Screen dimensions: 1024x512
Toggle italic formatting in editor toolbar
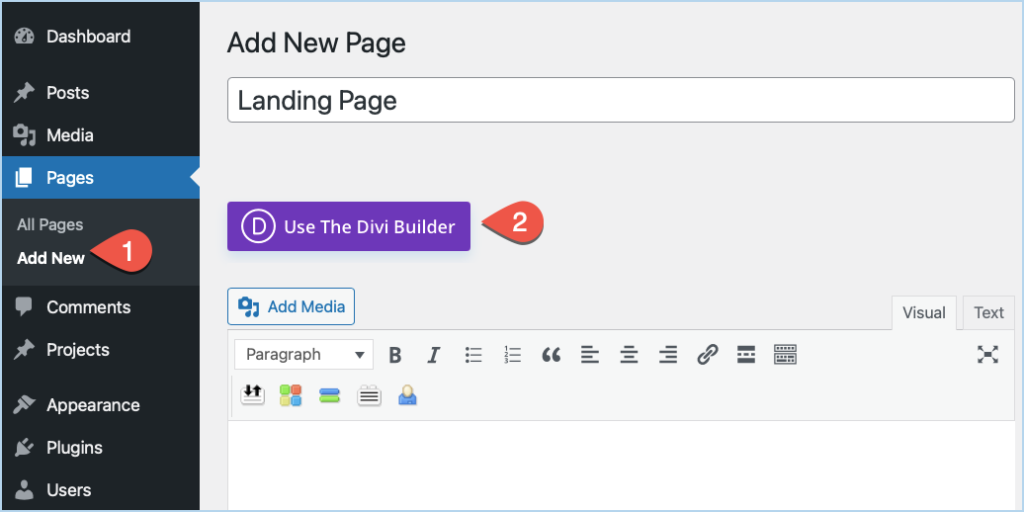[x=433, y=355]
